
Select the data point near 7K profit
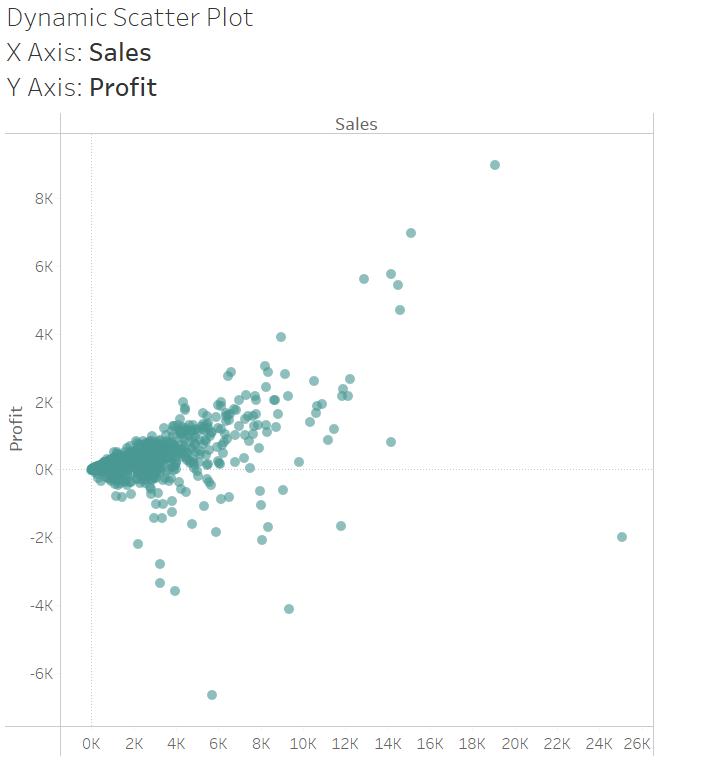tap(410, 233)
